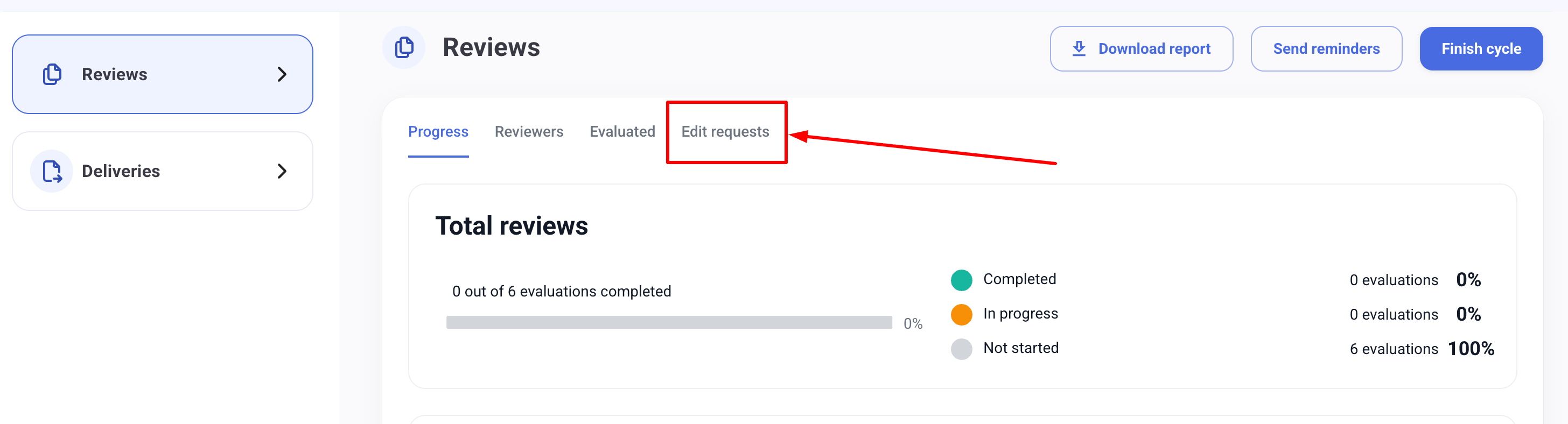Open the Reviewers tab

point(528,132)
